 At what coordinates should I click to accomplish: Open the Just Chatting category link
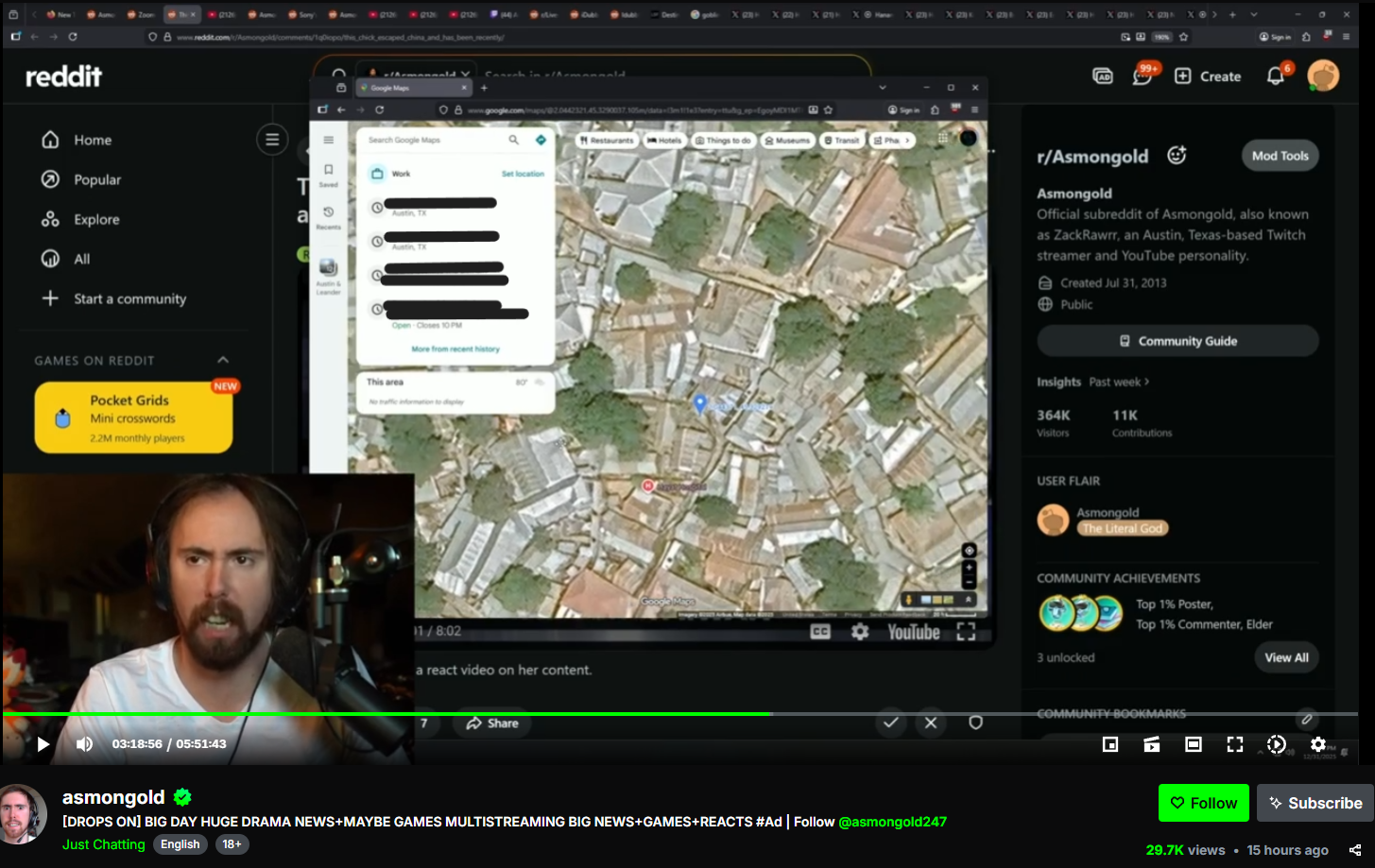pyautogui.click(x=104, y=844)
